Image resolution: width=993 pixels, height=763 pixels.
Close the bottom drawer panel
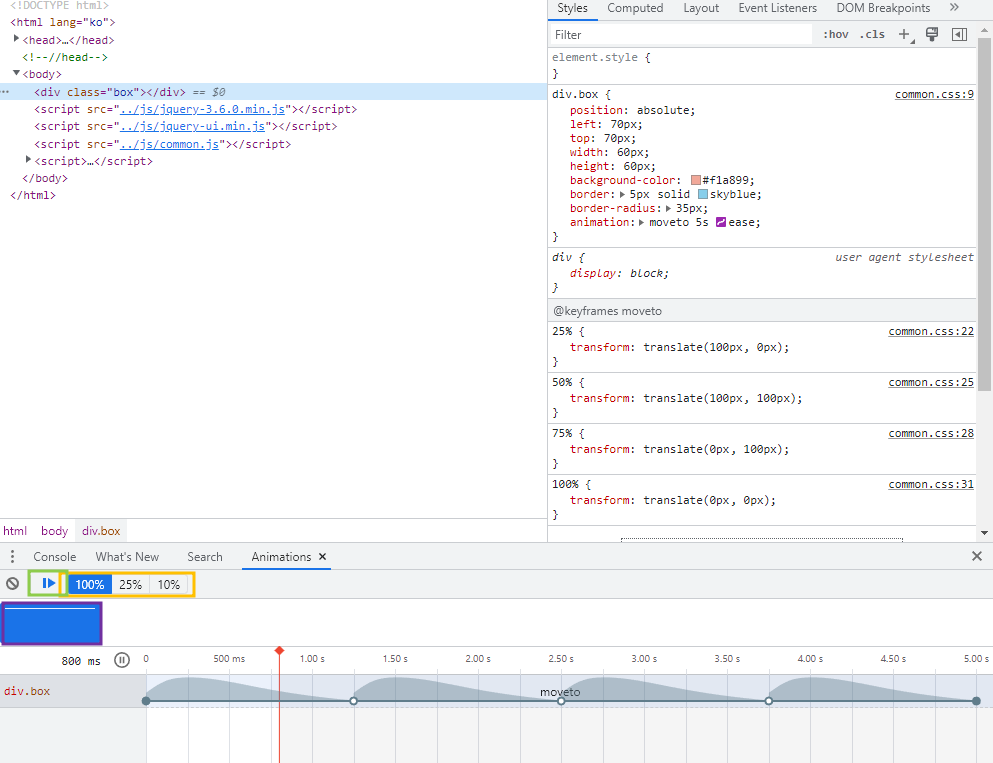point(977,556)
